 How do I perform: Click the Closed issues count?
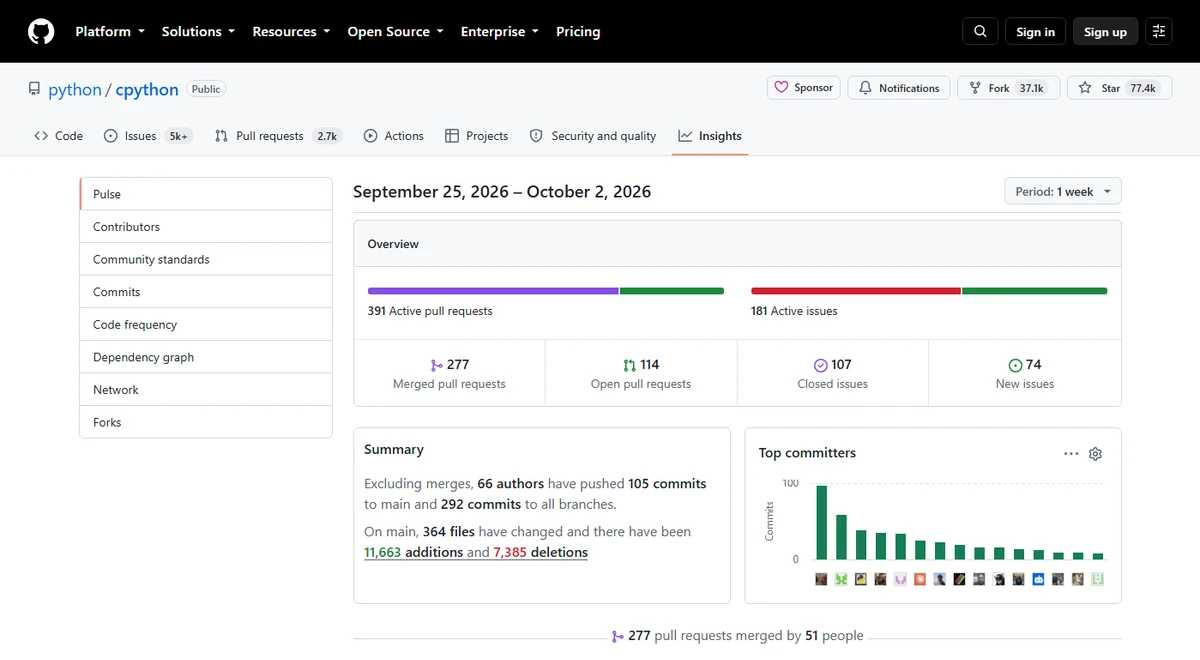point(841,365)
